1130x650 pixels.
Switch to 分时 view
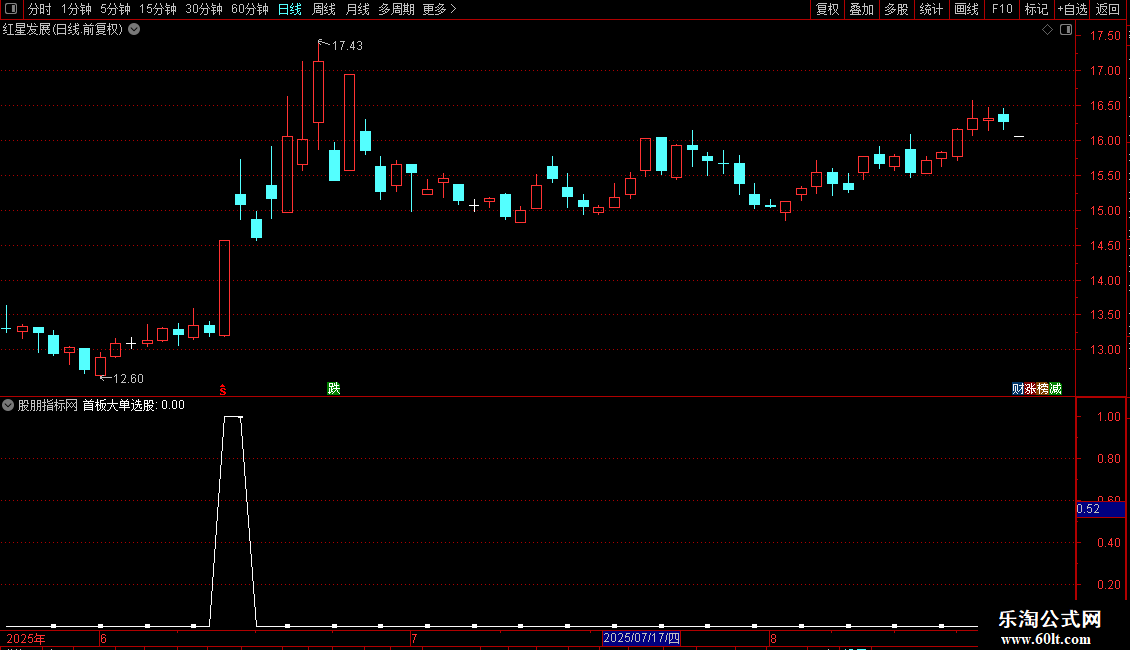tap(40, 9)
